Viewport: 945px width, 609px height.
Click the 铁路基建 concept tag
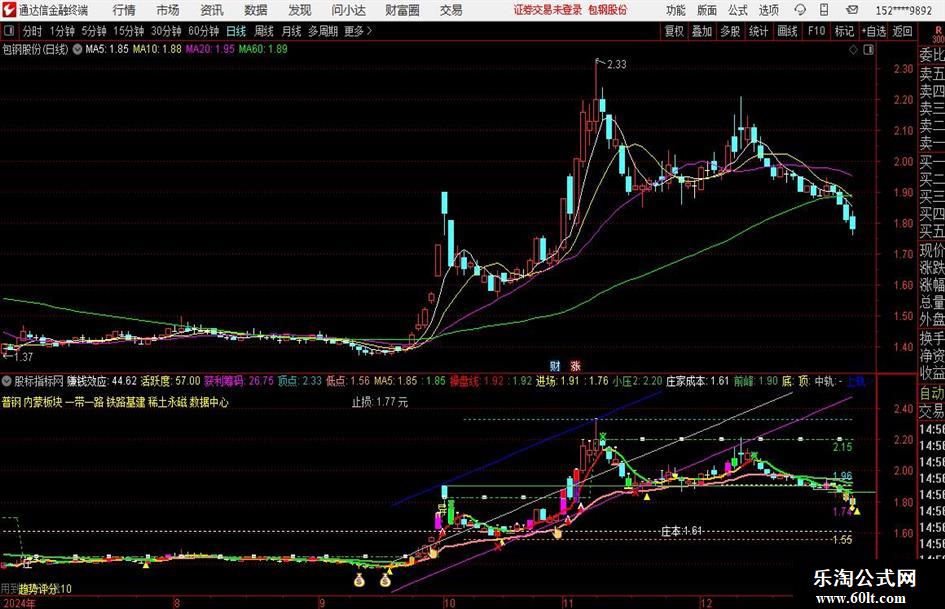125,402
